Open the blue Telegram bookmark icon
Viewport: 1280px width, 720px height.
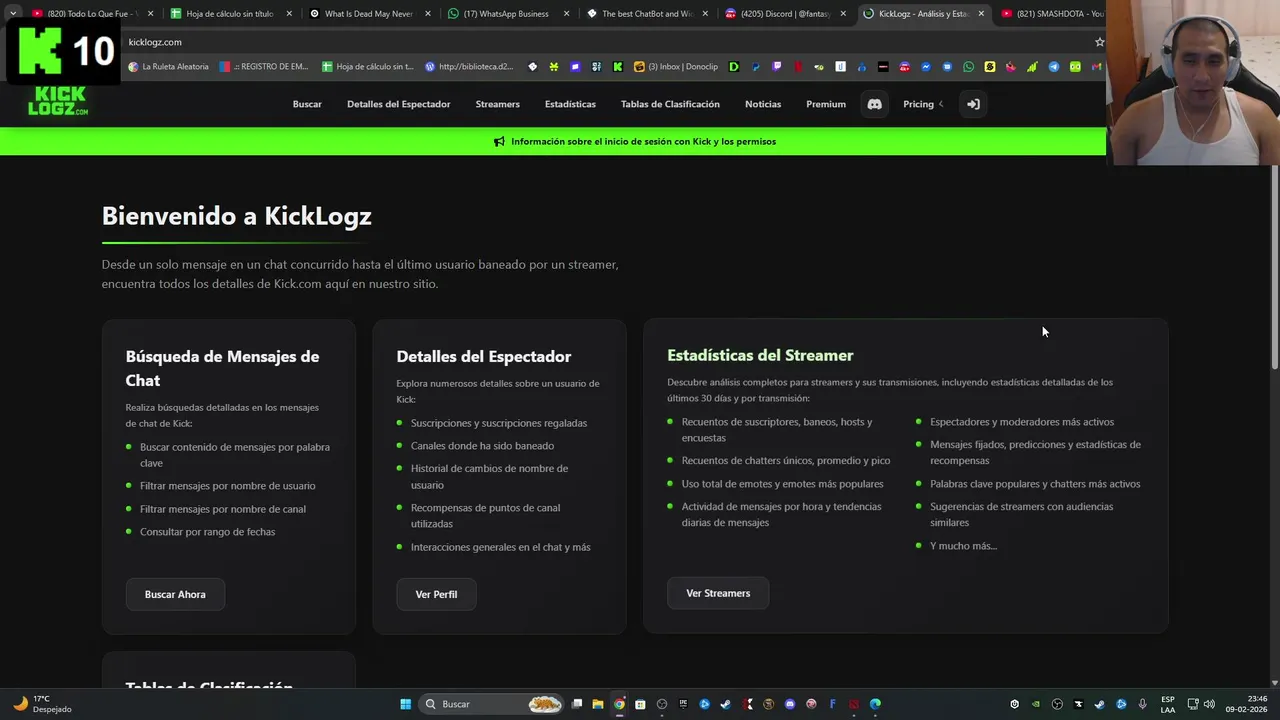pyautogui.click(x=1053, y=67)
